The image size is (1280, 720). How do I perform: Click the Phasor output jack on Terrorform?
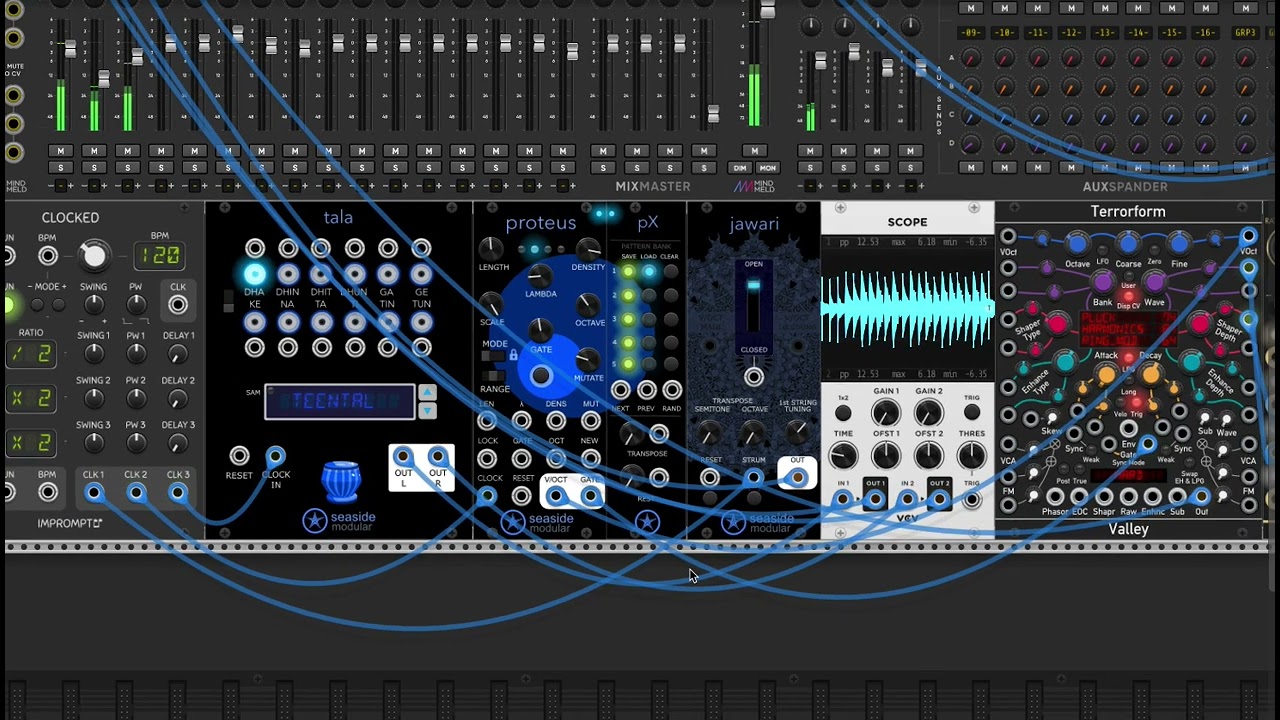[x=1055, y=496]
